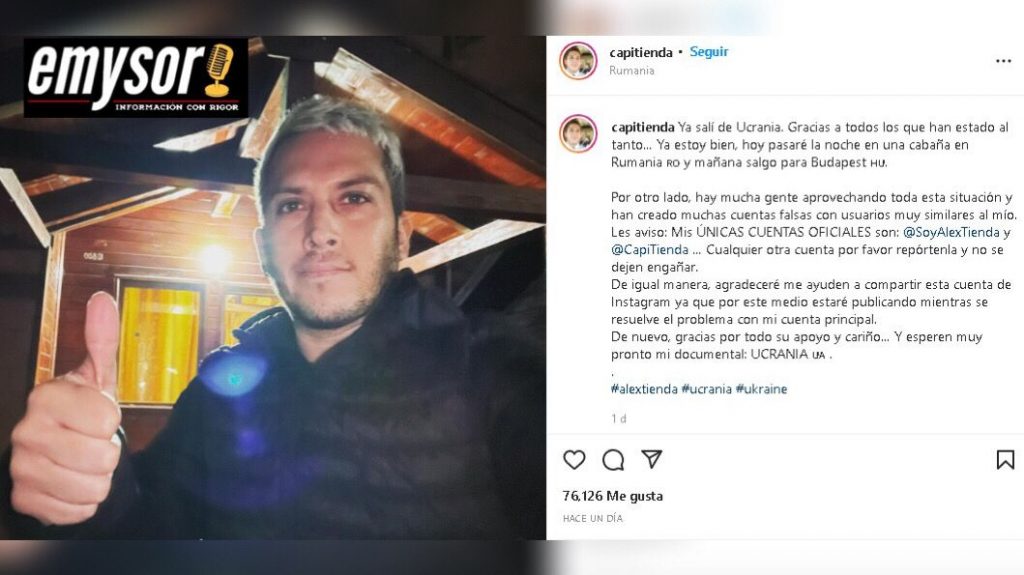Click the capitienda username in the caption
The width and height of the screenshot is (1024, 575).
point(643,127)
